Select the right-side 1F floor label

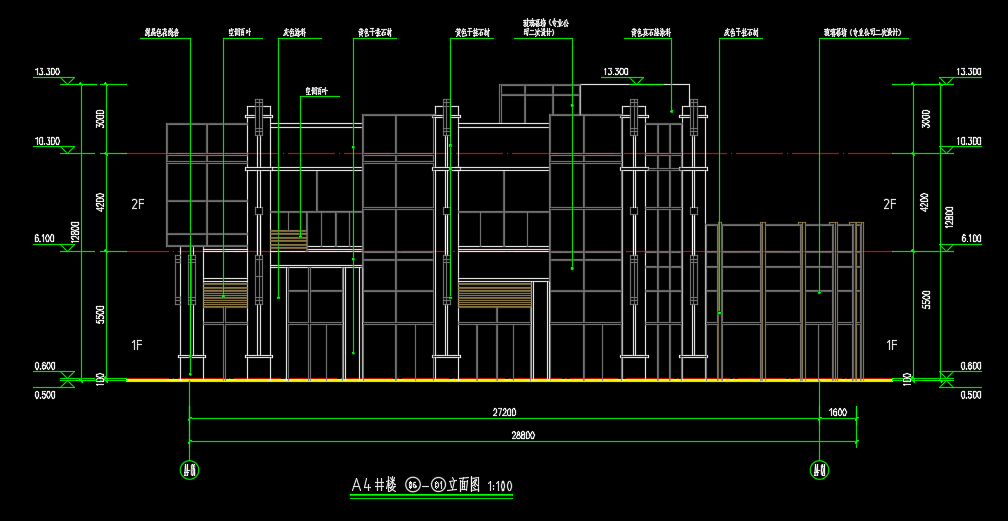click(x=892, y=344)
